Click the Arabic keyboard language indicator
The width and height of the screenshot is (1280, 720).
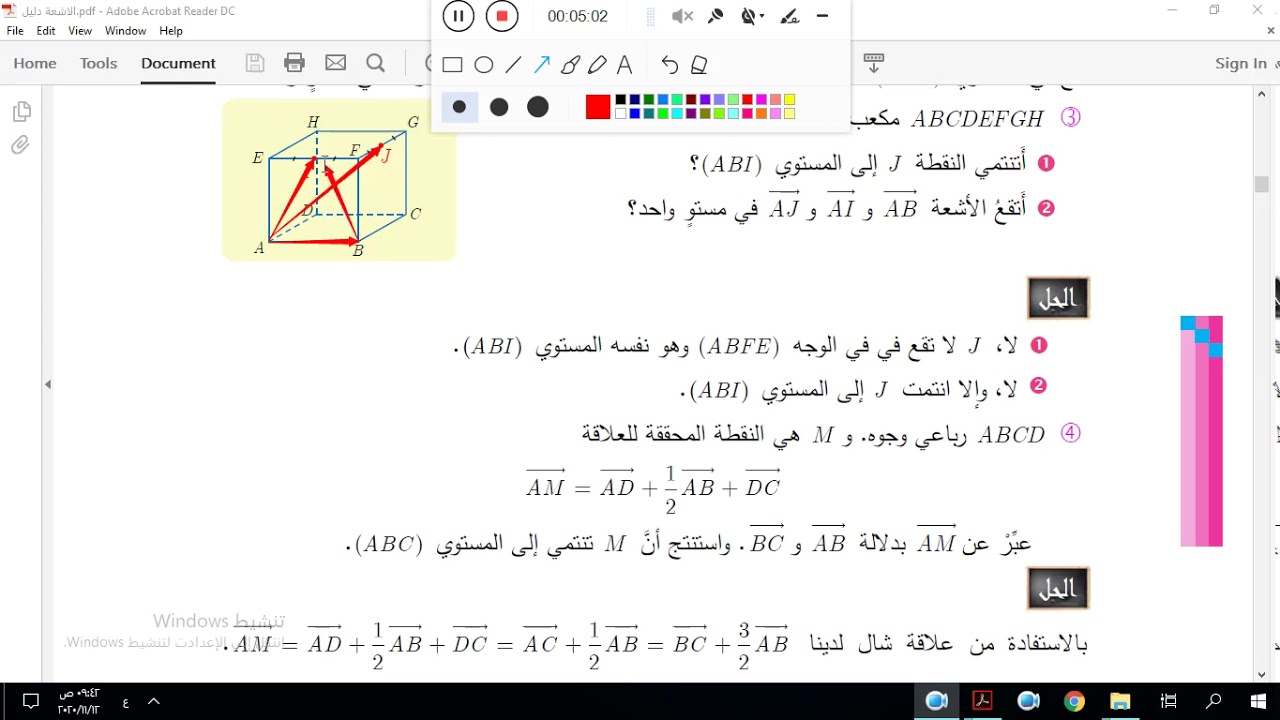point(125,702)
